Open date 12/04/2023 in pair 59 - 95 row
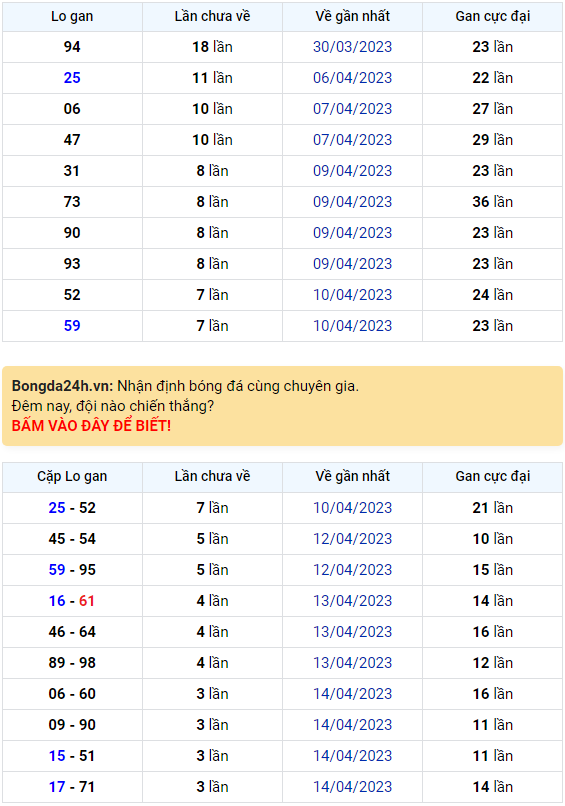The width and height of the screenshot is (565, 806). [x=353, y=570]
